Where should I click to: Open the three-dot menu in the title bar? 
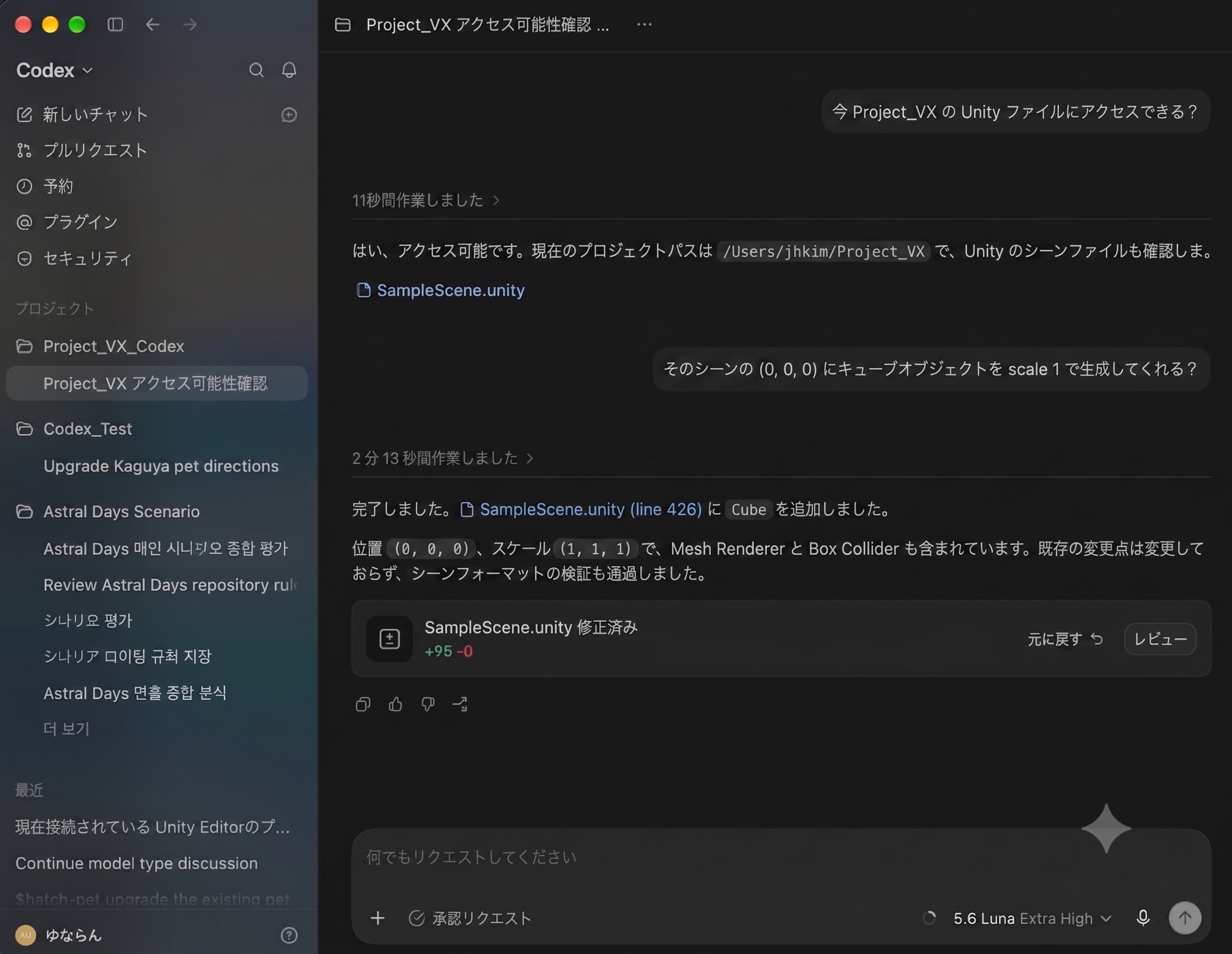click(644, 24)
